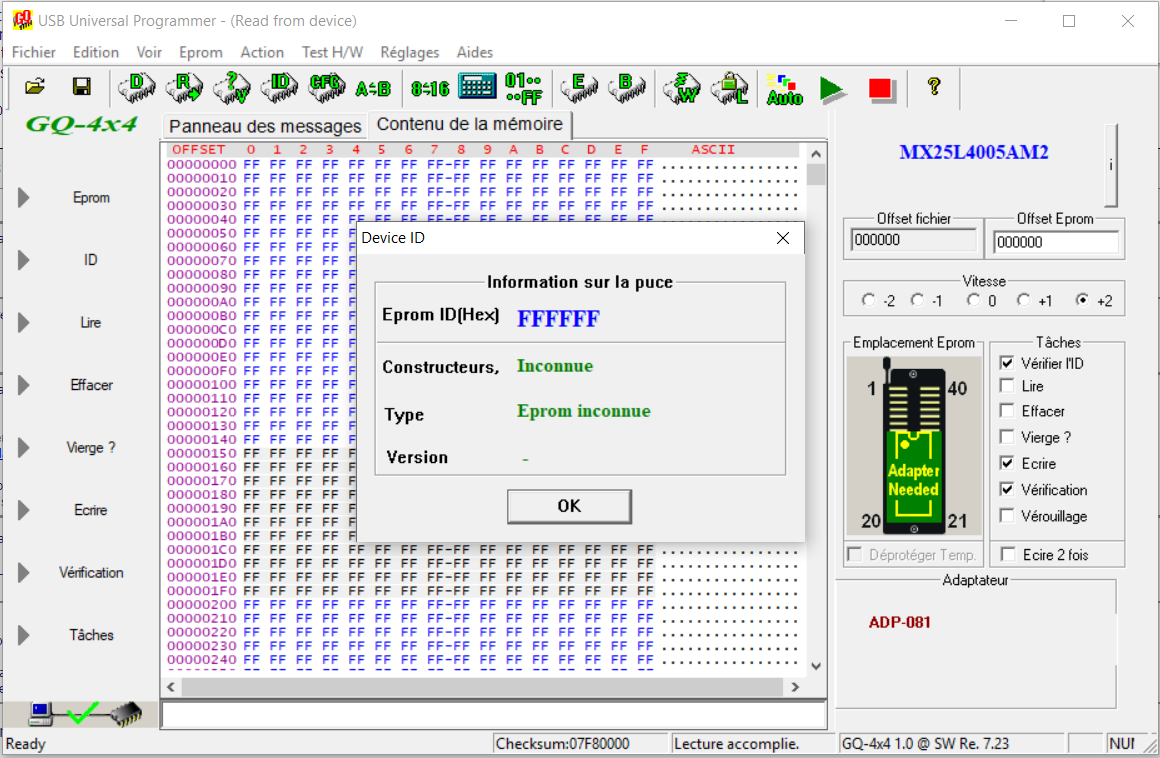Expand the Effacer arrow in left sidebar

coord(24,385)
